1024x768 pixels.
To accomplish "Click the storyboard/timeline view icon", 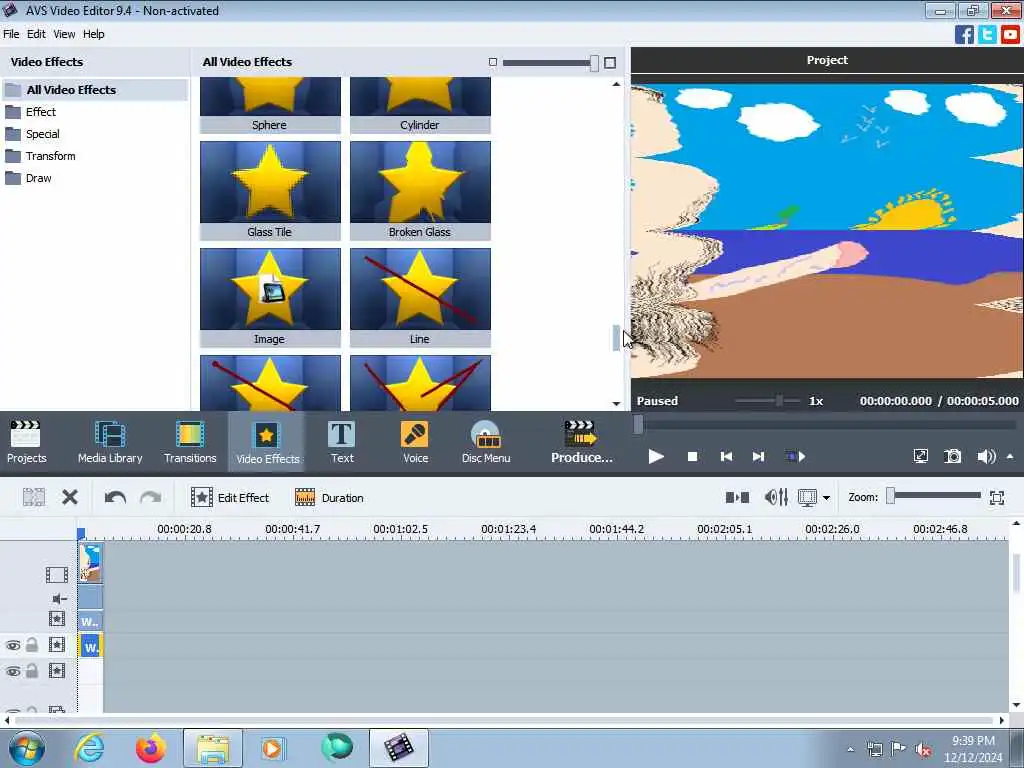I will (x=807, y=498).
